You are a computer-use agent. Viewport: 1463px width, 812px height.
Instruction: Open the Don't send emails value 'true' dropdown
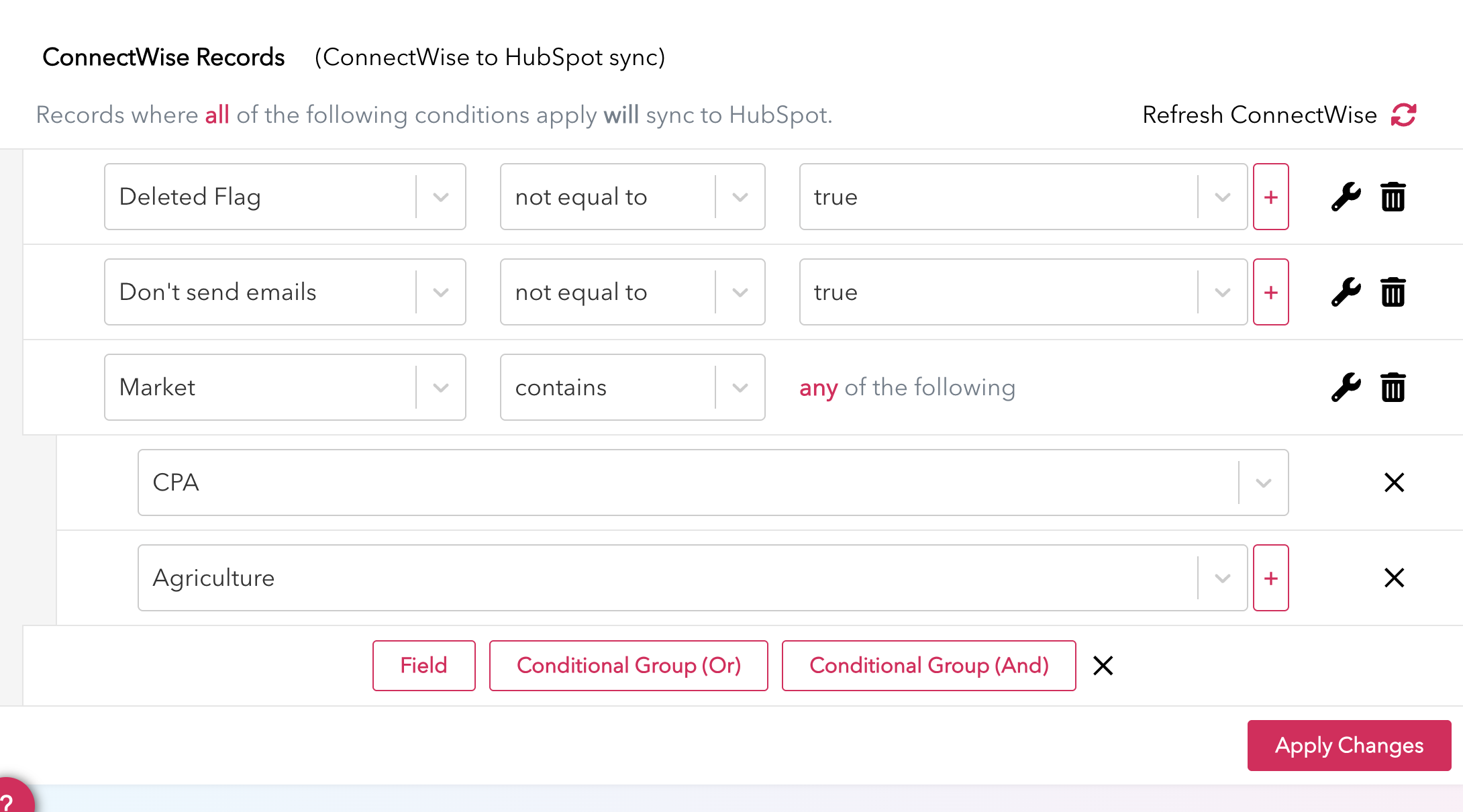pyautogui.click(x=1222, y=292)
